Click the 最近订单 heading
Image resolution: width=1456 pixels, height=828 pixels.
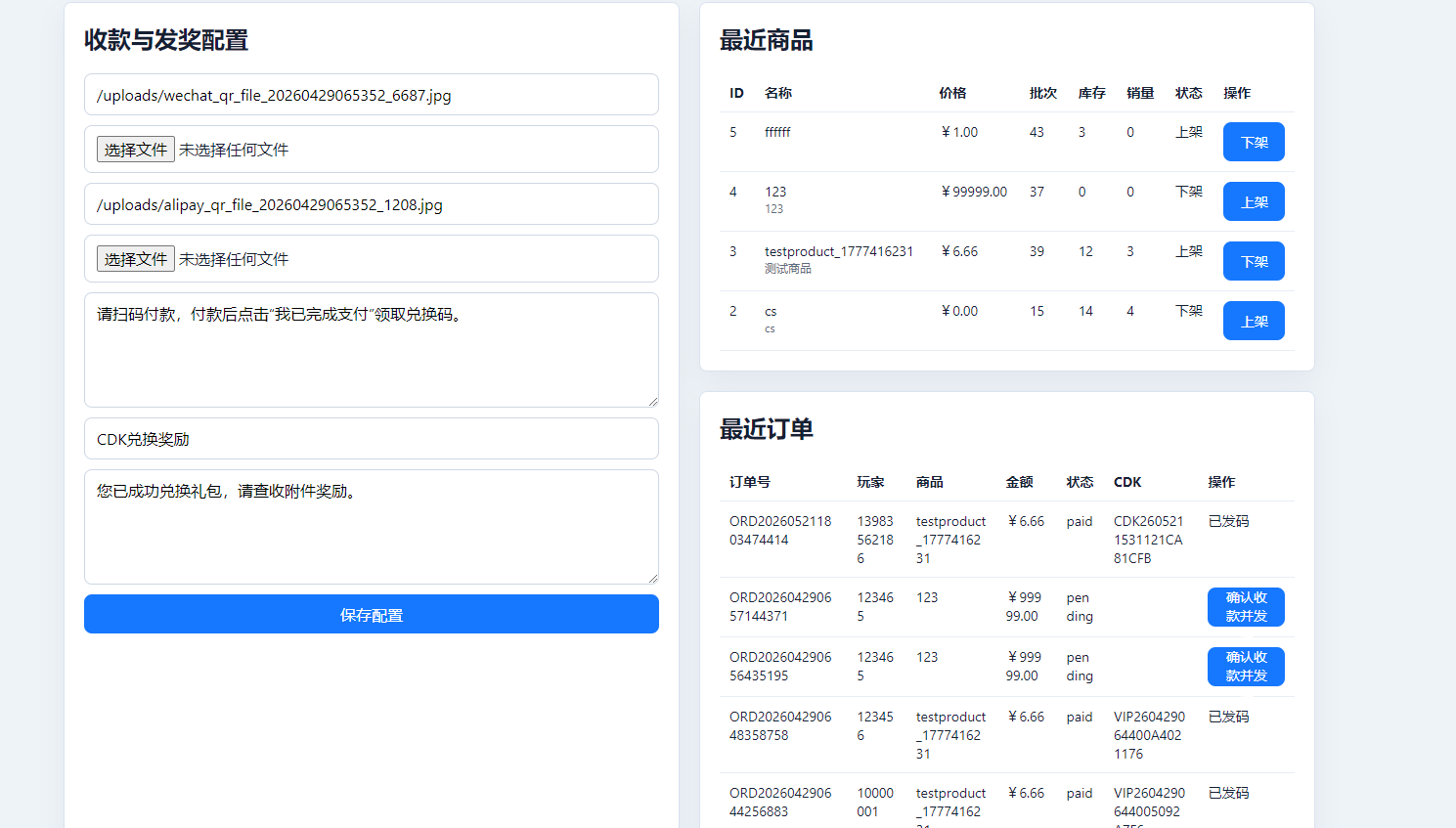pos(767,429)
